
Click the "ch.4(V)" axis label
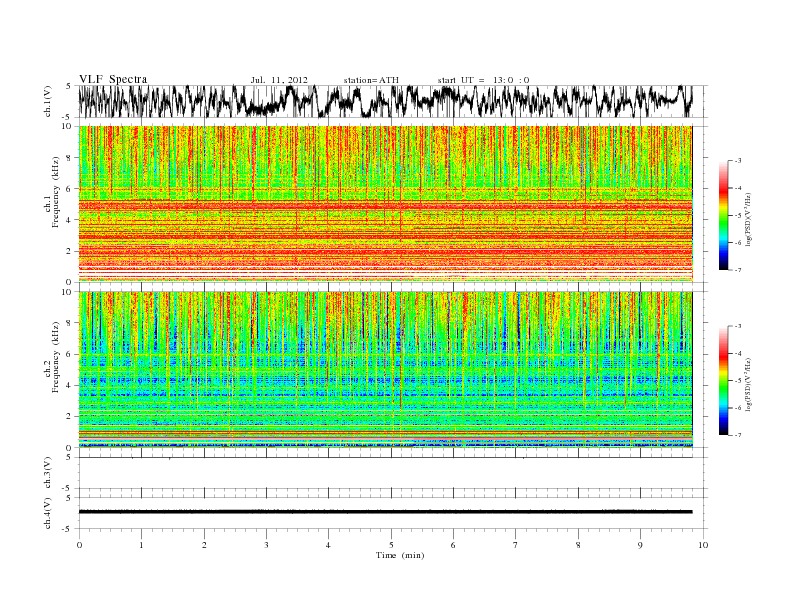click(x=47, y=513)
